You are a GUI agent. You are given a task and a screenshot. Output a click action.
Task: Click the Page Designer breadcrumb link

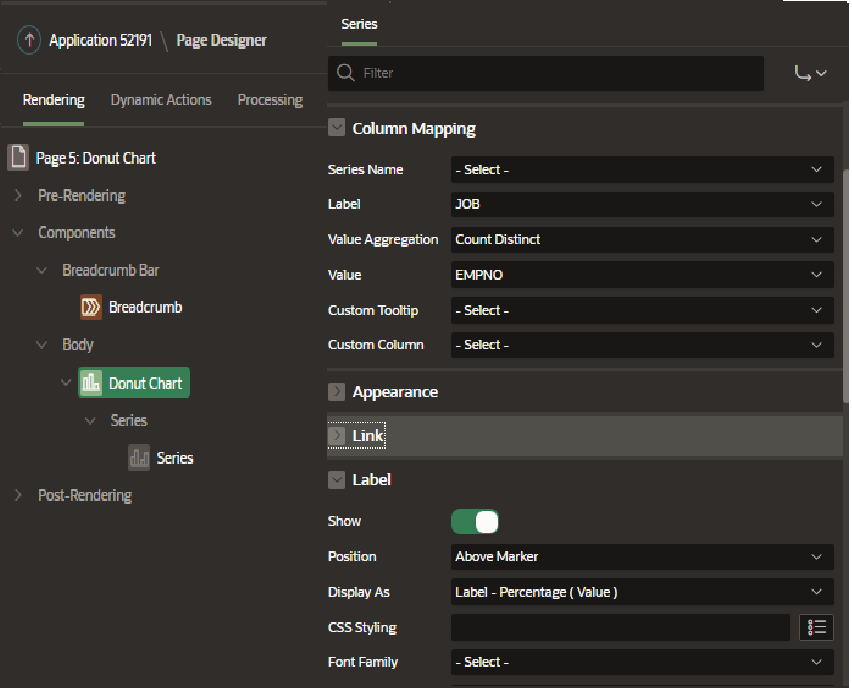point(221,41)
